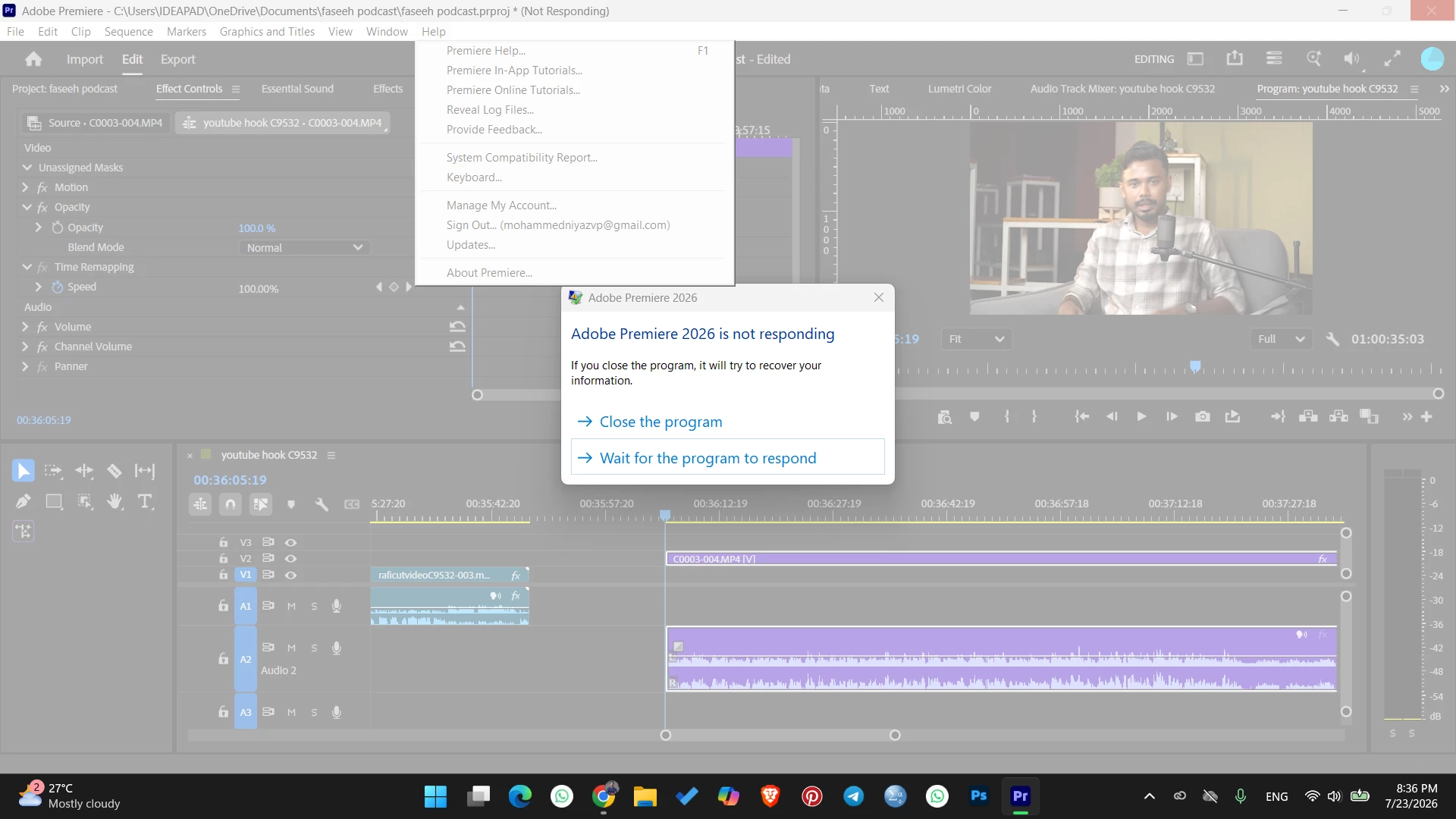Screen dimensions: 1456x819
Task: Select the Type tool
Action: click(x=145, y=501)
